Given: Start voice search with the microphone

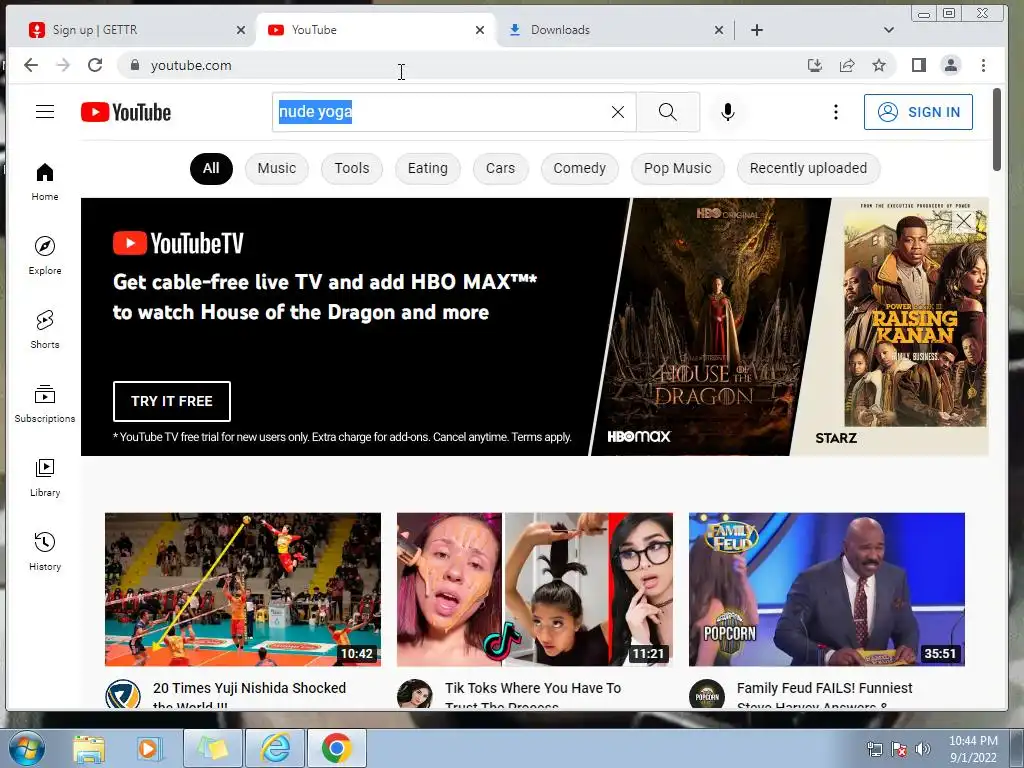Looking at the screenshot, I should (728, 112).
